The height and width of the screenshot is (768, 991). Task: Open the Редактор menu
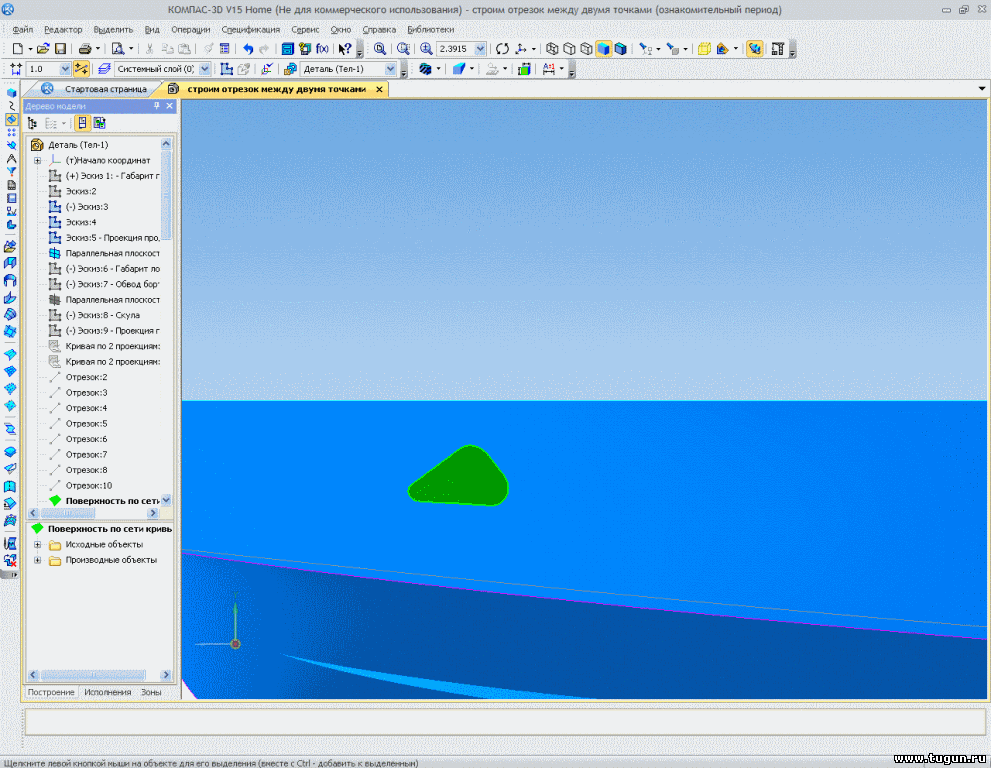(x=63, y=29)
